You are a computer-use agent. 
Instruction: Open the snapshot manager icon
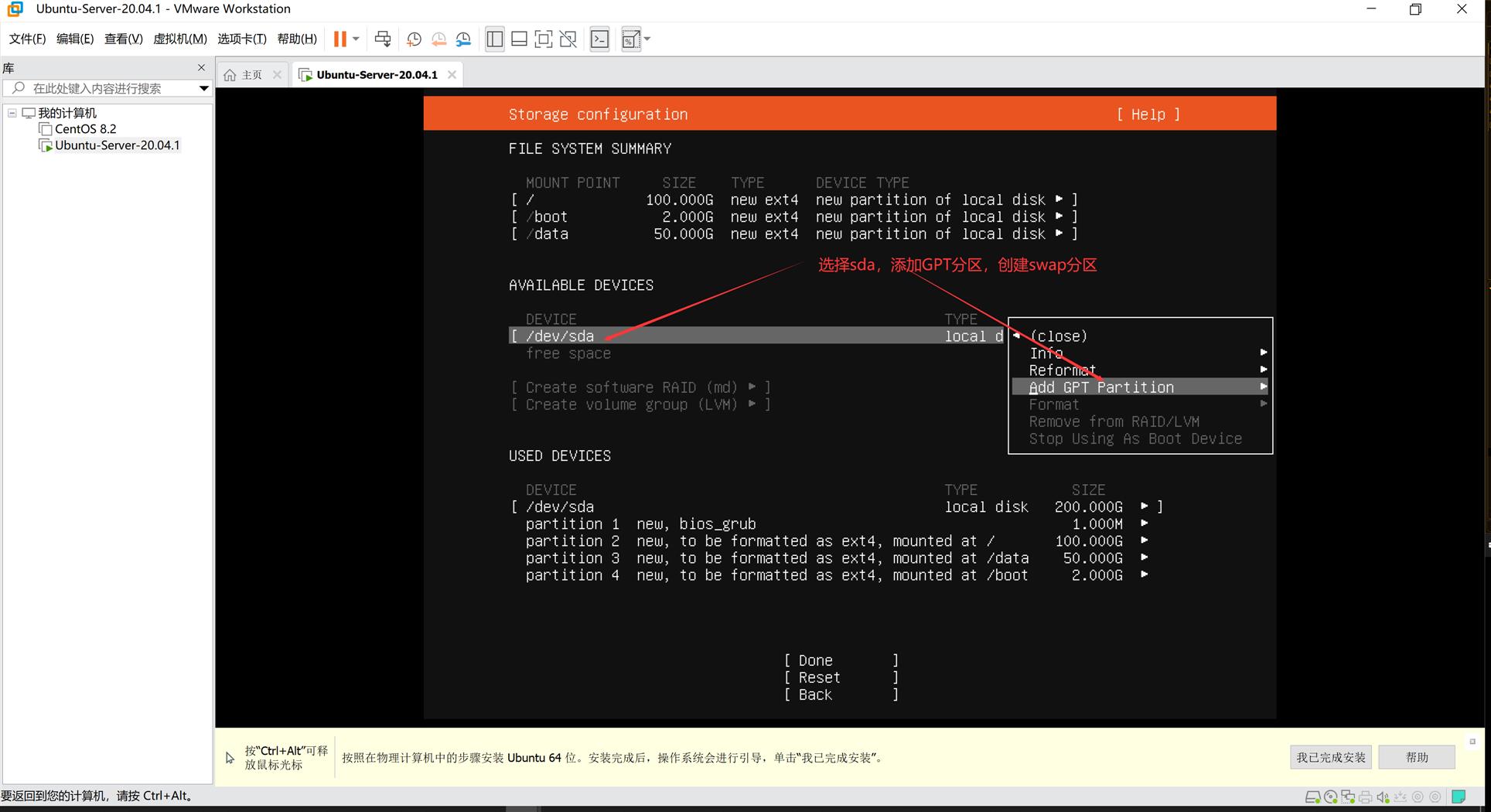point(463,39)
